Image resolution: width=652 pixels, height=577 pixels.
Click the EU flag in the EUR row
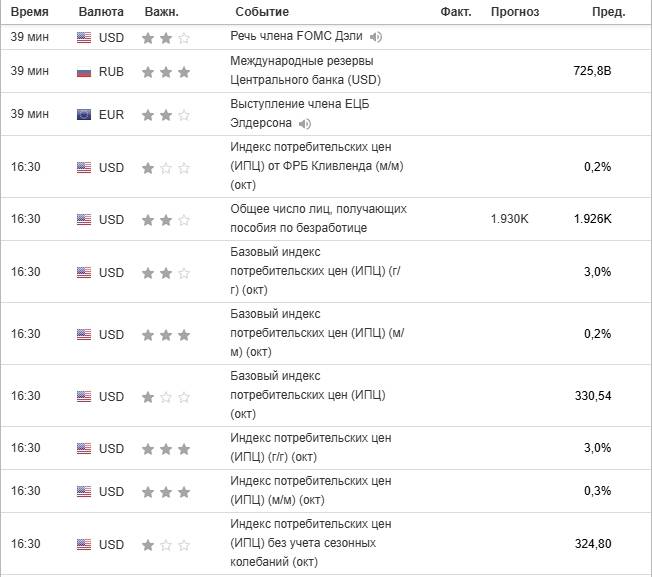84,115
